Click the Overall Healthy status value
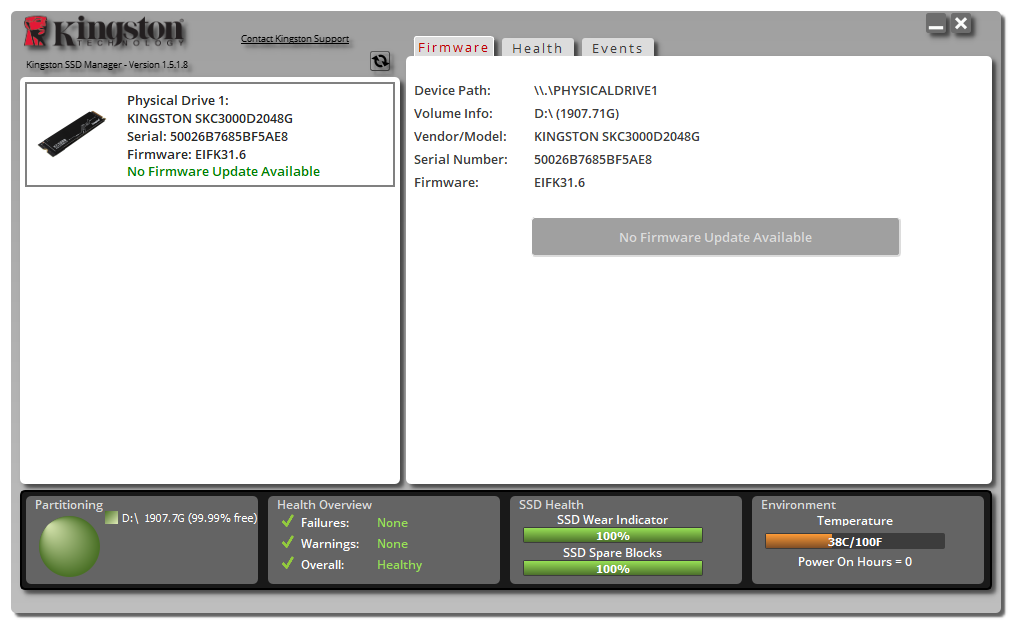Viewport: 1019px width, 633px height. click(400, 565)
